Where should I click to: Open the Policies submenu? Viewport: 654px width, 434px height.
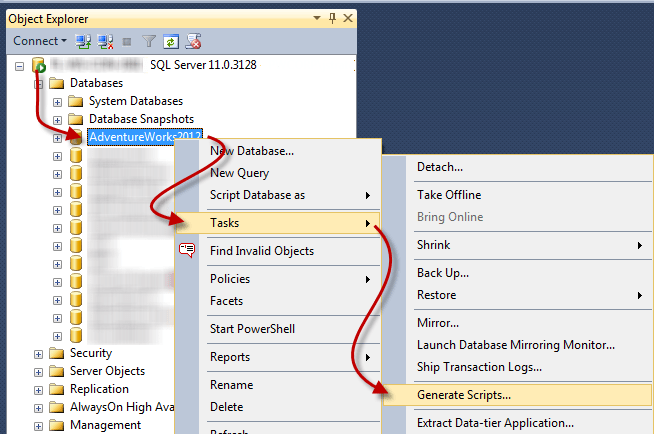point(278,279)
